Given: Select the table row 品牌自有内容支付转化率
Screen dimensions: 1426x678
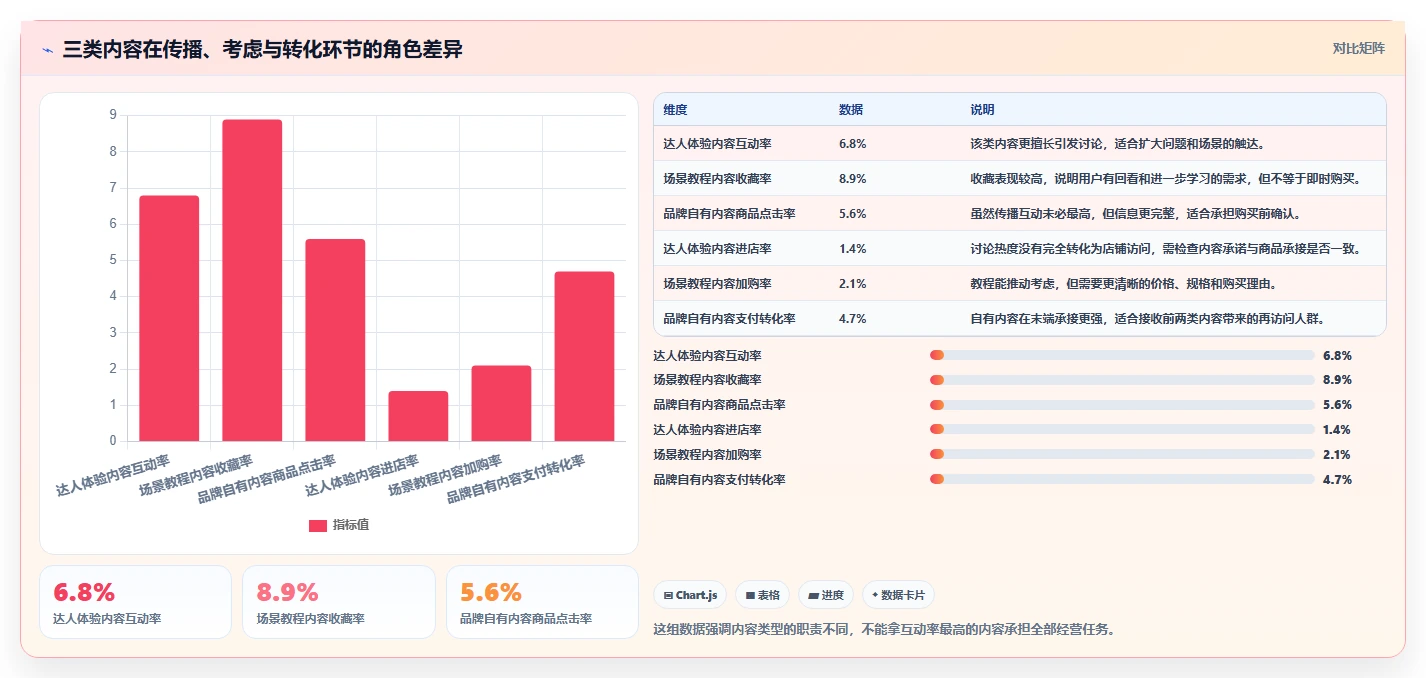Looking at the screenshot, I should tap(1020, 319).
